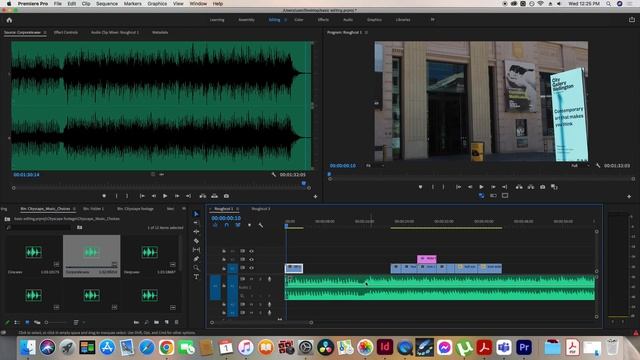640x360 pixels.
Task: Select the Pen tool
Action: [x=196, y=259]
